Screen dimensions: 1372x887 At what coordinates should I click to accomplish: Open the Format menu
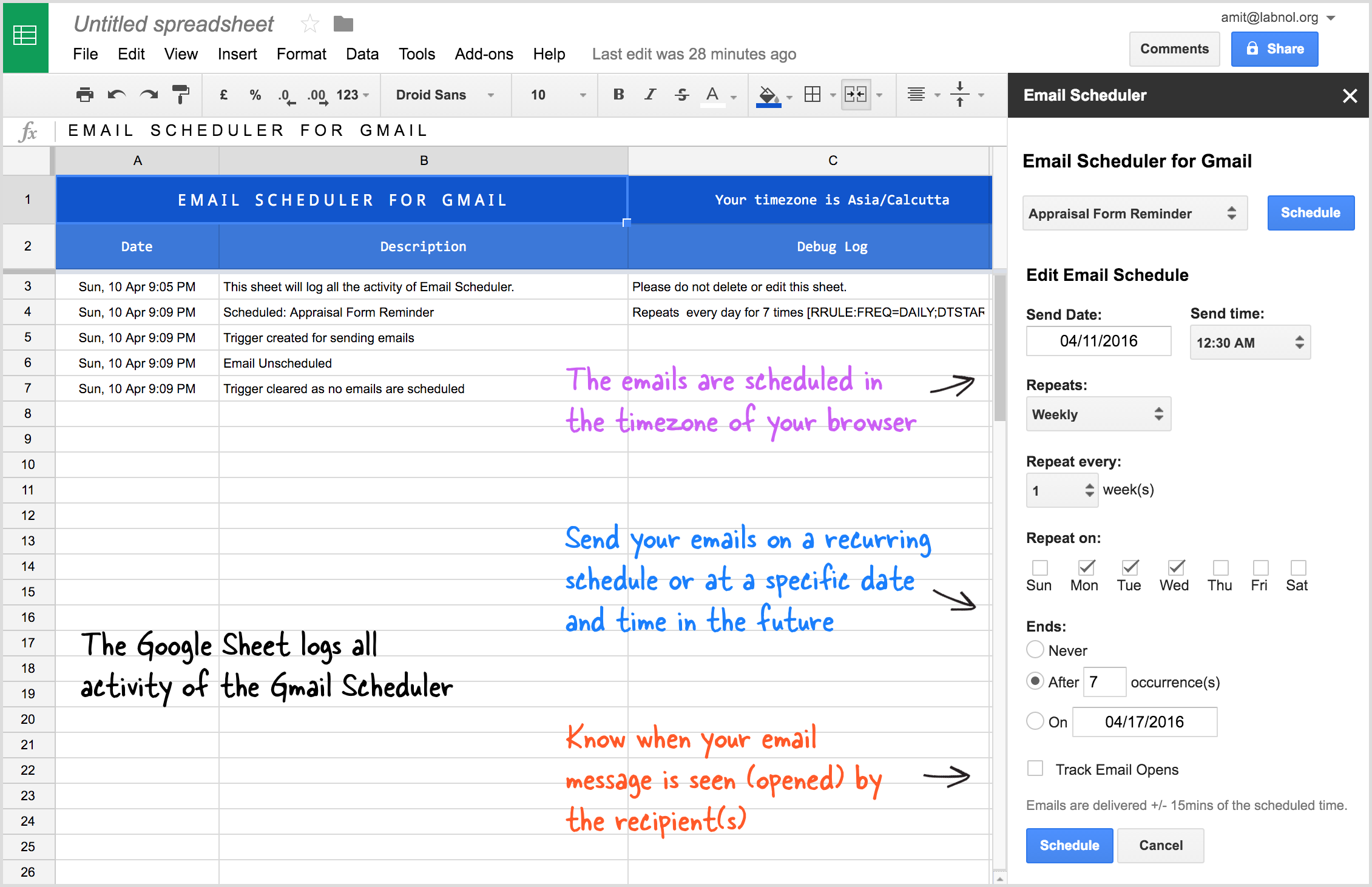pyautogui.click(x=301, y=54)
